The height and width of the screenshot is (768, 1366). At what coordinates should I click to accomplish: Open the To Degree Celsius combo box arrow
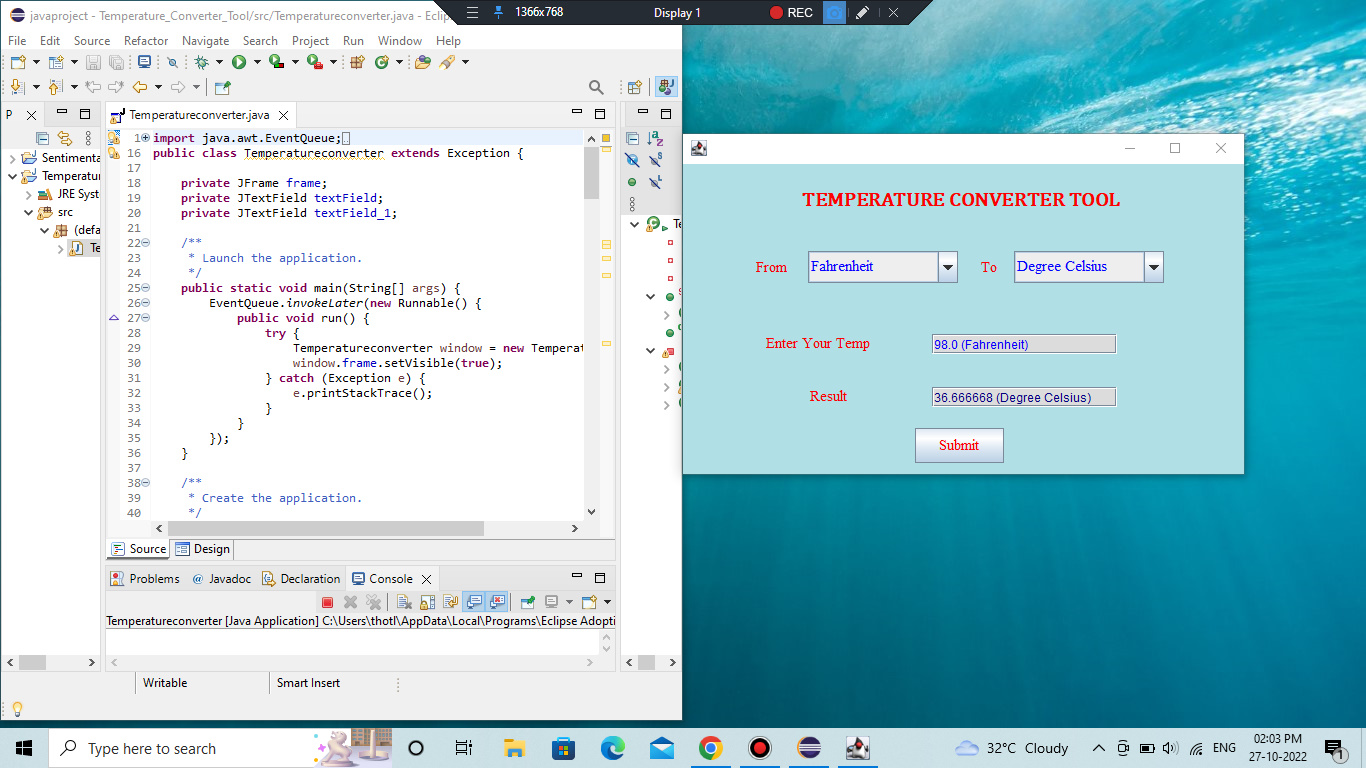tap(1154, 267)
